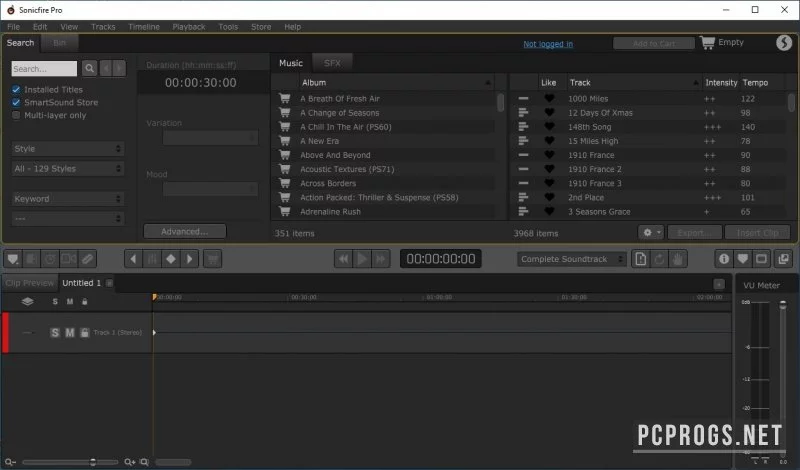Open the dropdown below Keyword showing dashes
Image resolution: width=800 pixels, height=470 pixels.
67,218
